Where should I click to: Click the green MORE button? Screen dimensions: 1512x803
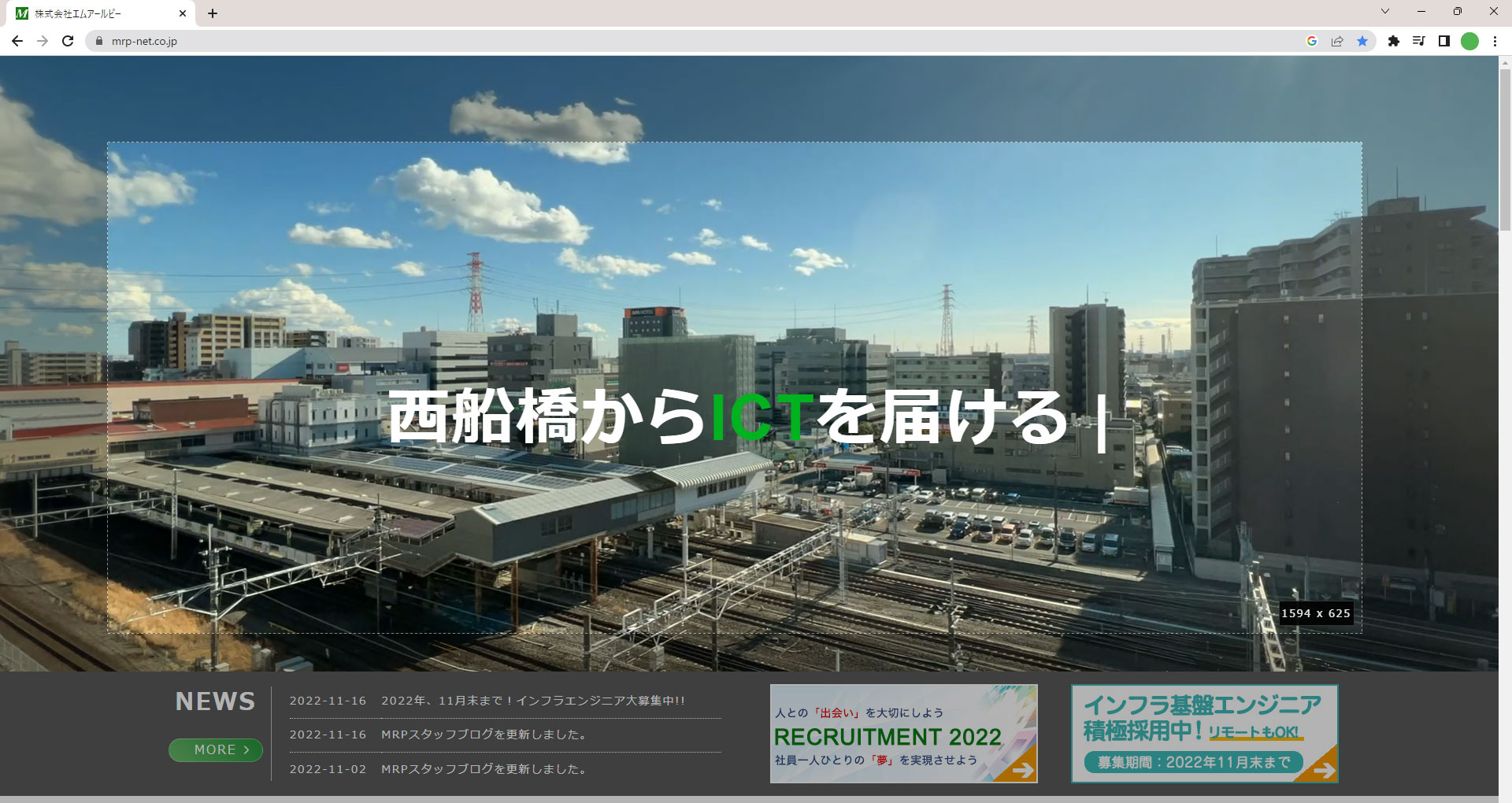click(x=216, y=749)
